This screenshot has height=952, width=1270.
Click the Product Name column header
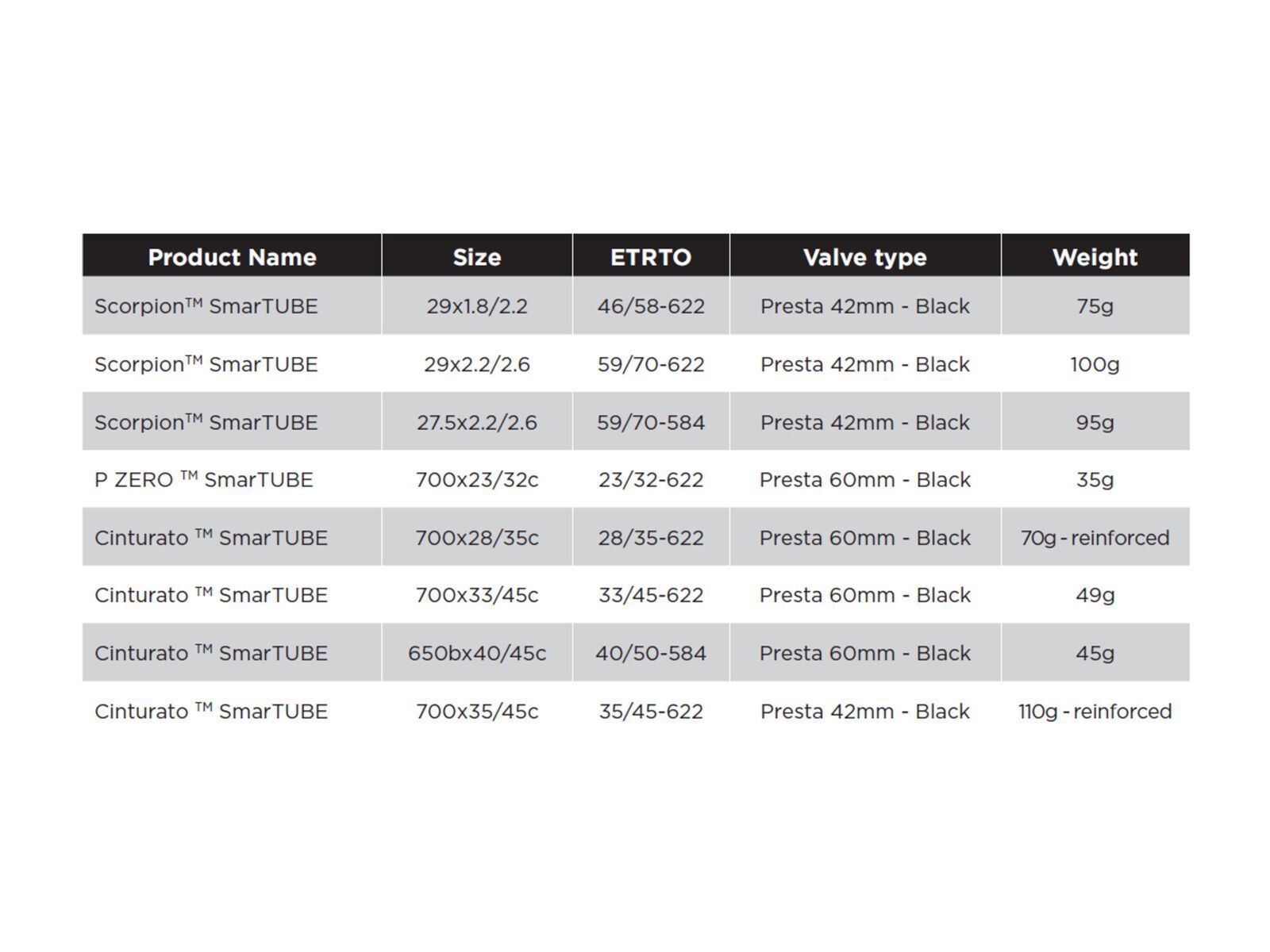point(232,257)
